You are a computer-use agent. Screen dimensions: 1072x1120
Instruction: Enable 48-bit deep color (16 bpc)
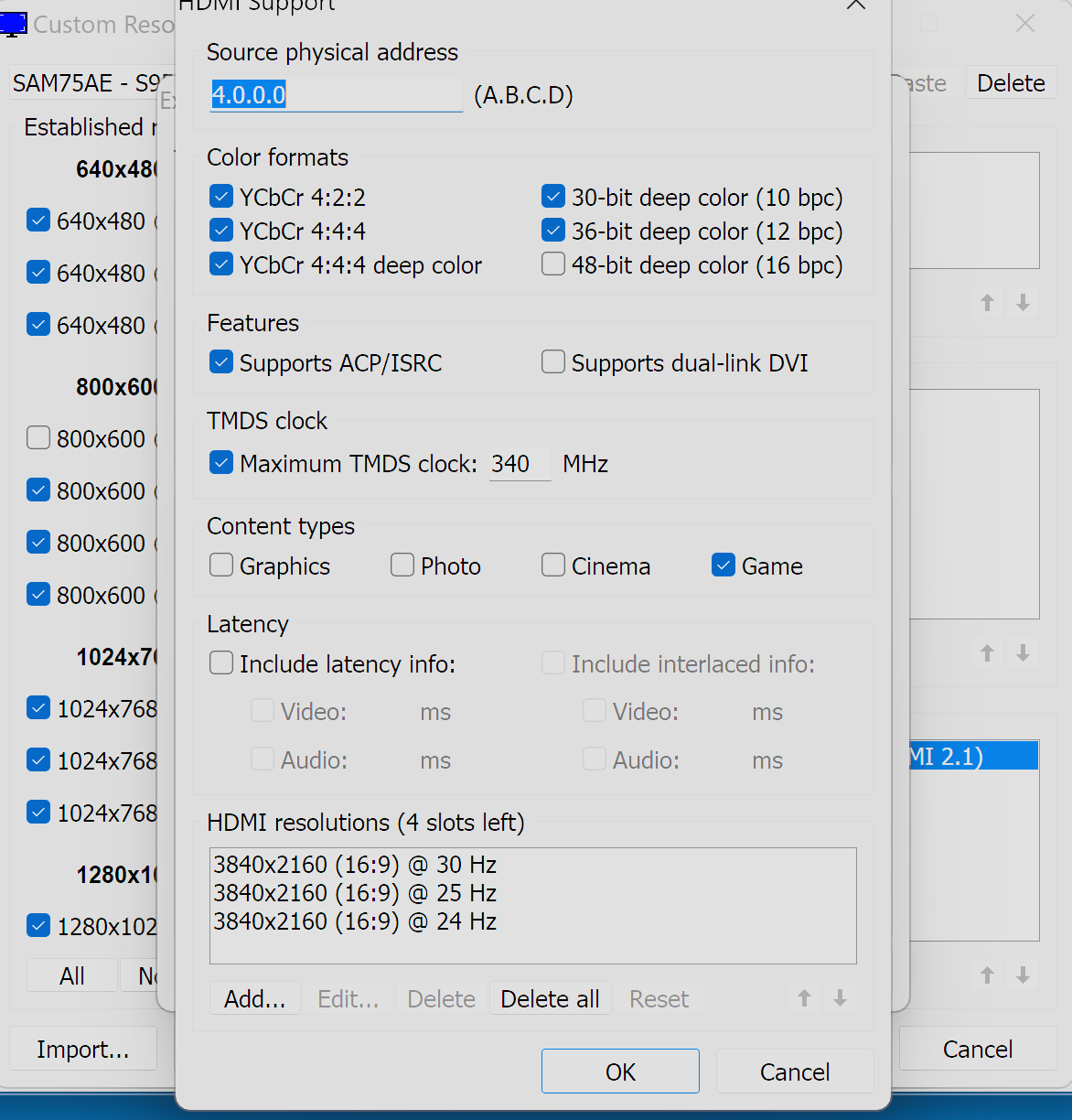click(553, 264)
